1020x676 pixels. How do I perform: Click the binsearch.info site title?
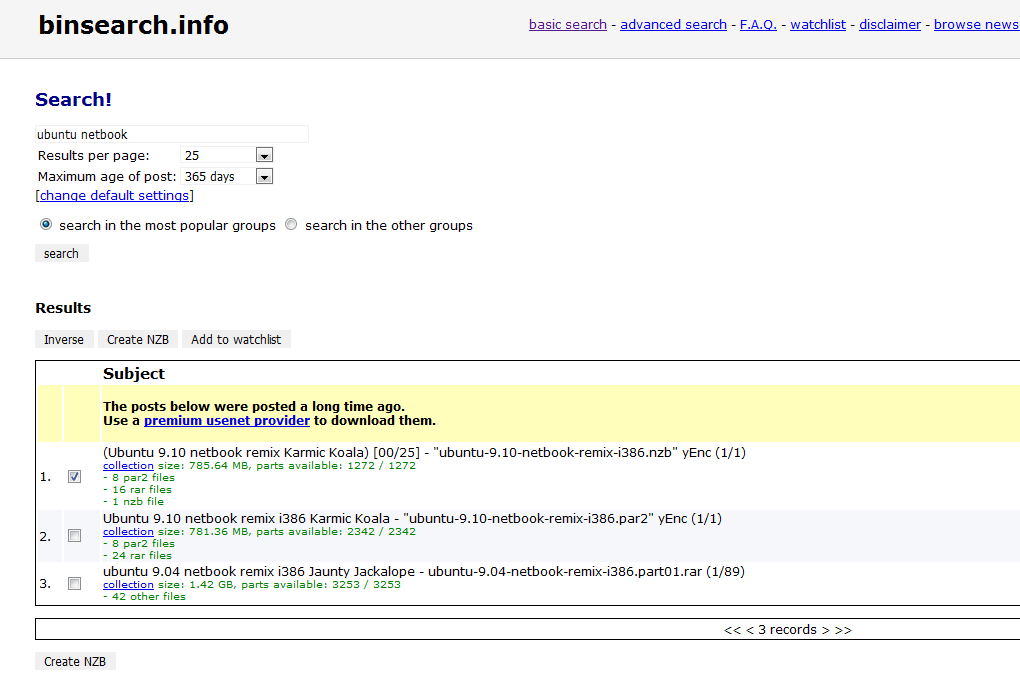point(133,25)
